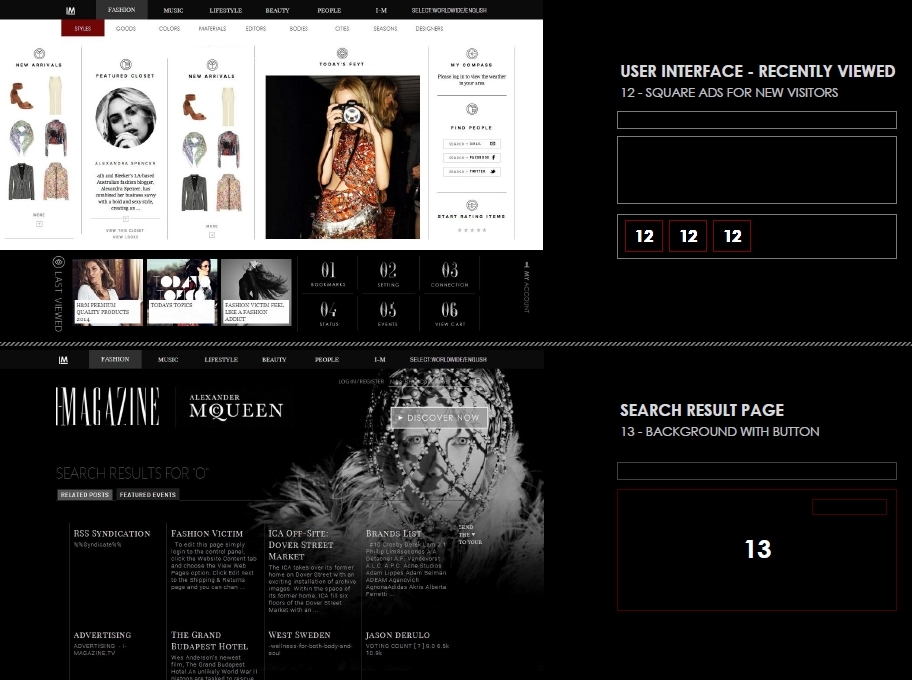
Task: Open the Select: Worldwide/English dropdown on the closet page
Action: tap(449, 10)
